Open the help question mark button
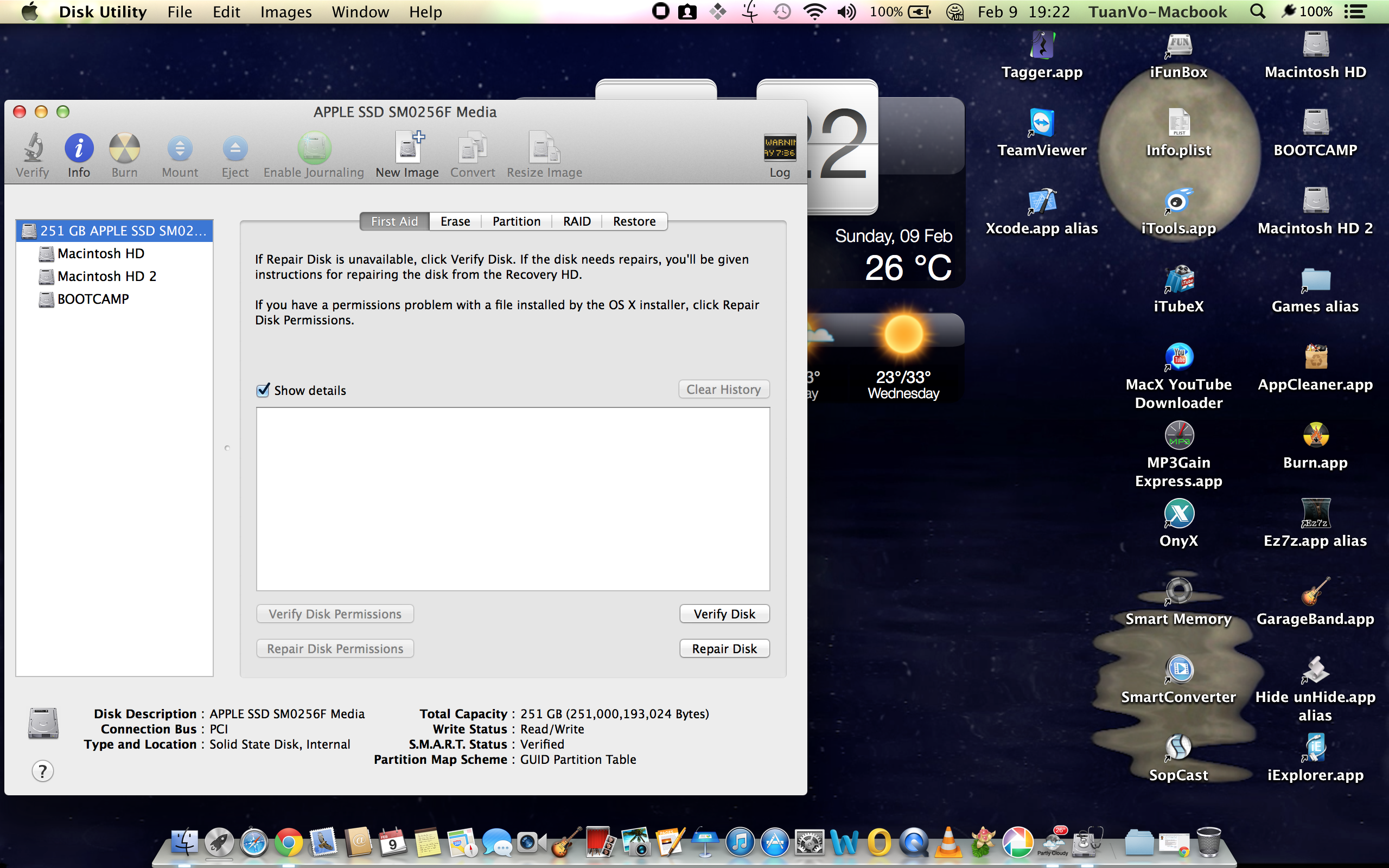1389x868 pixels. tap(42, 771)
